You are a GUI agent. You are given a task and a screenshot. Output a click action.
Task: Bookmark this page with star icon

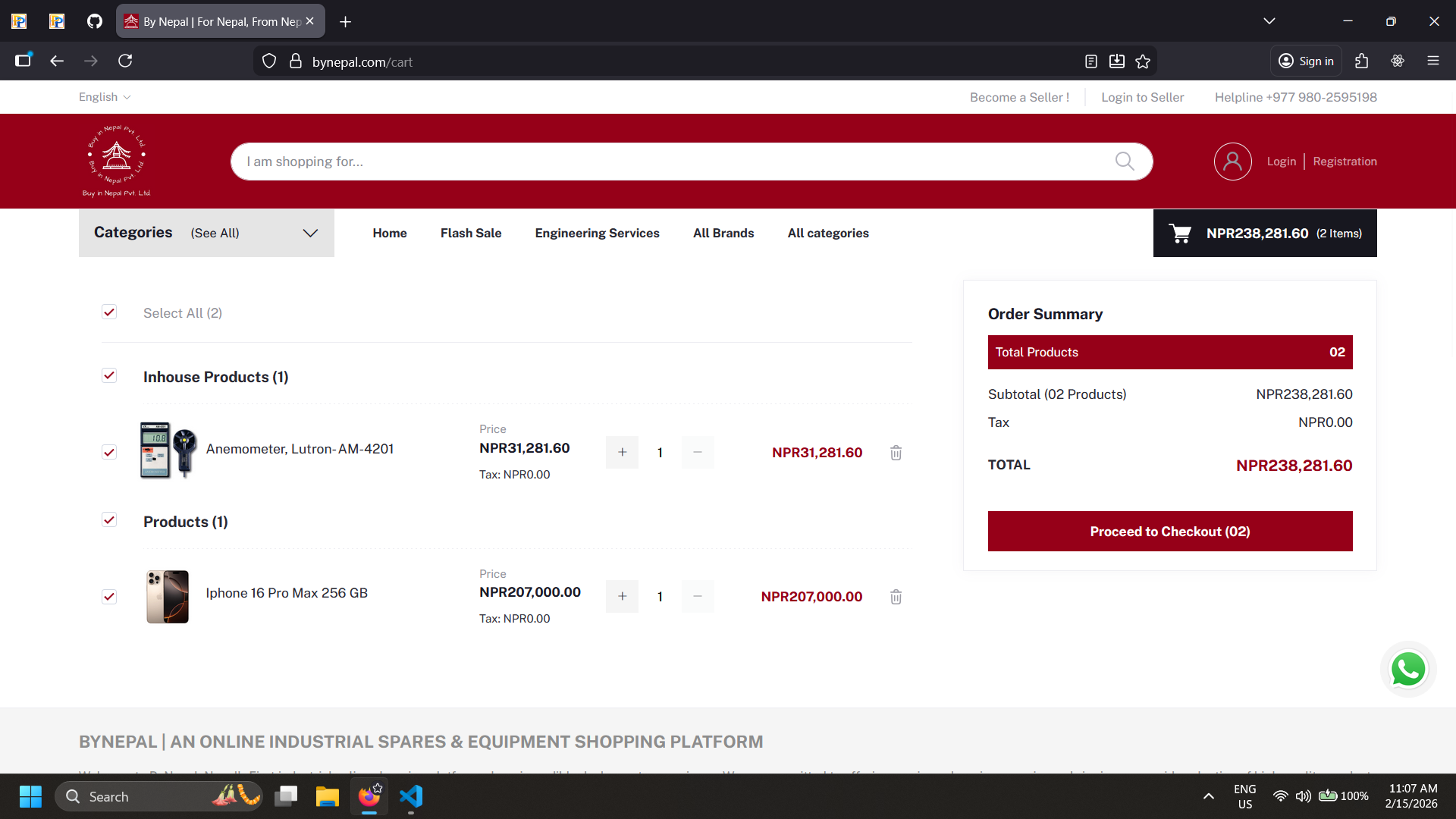point(1143,61)
